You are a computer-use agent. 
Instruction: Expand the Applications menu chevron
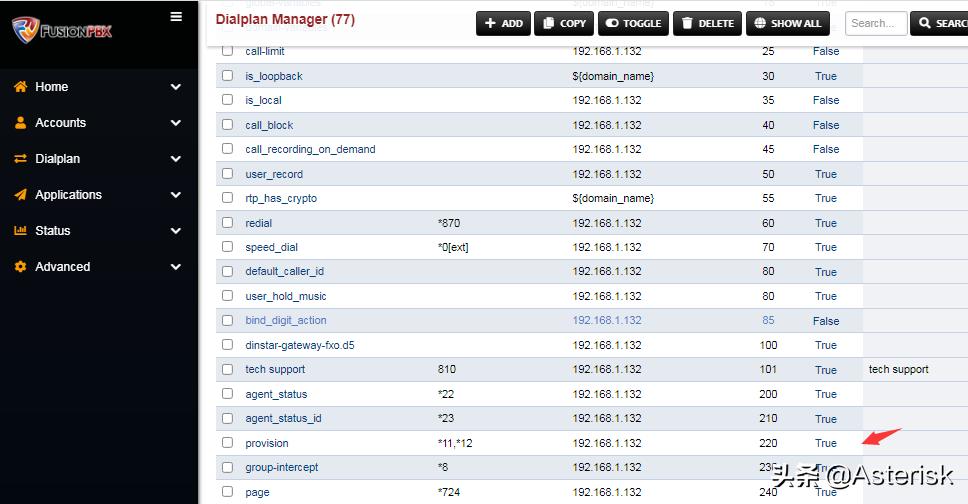click(176, 195)
